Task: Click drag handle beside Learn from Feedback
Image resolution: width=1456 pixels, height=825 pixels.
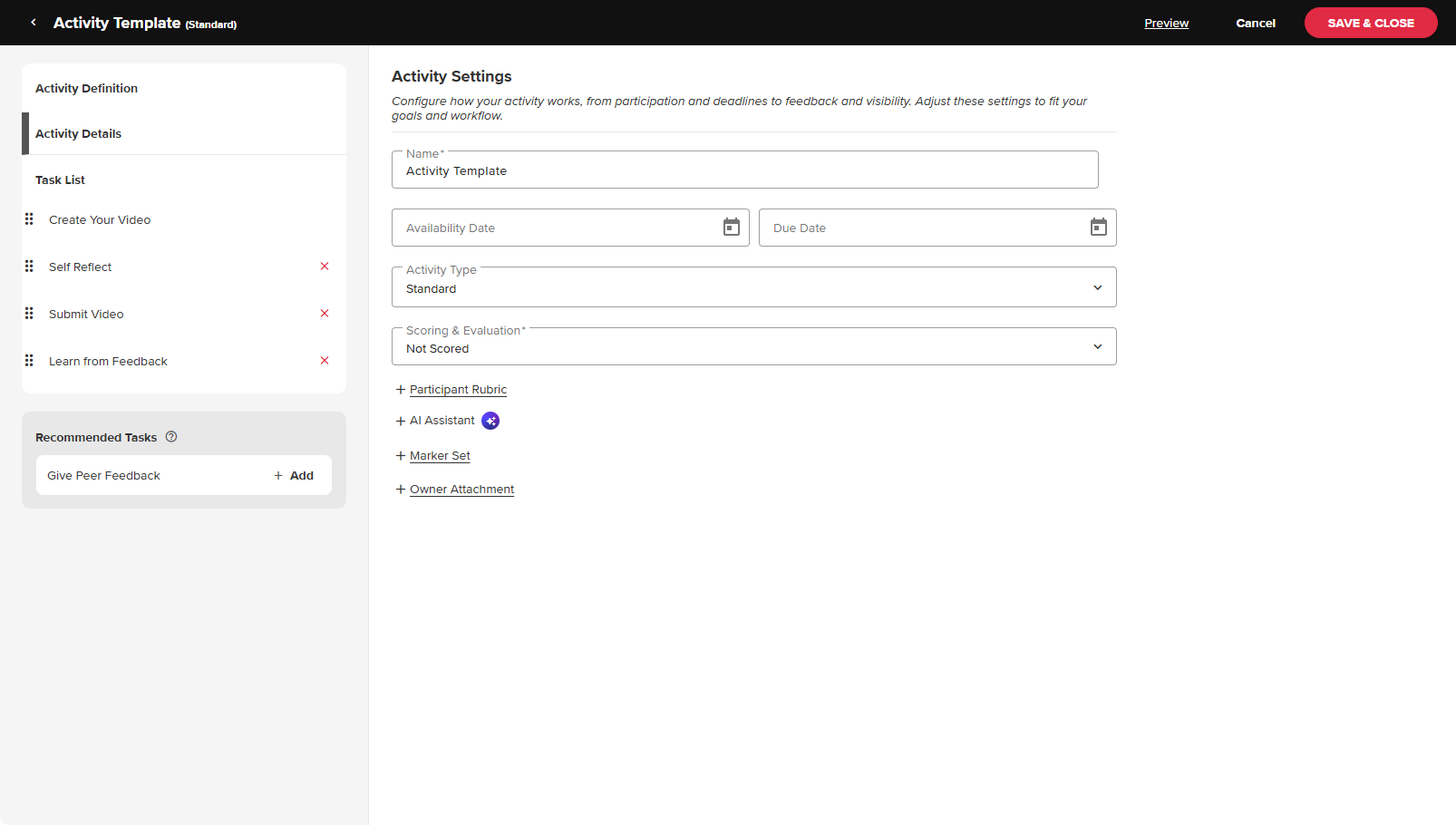Action: (29, 361)
